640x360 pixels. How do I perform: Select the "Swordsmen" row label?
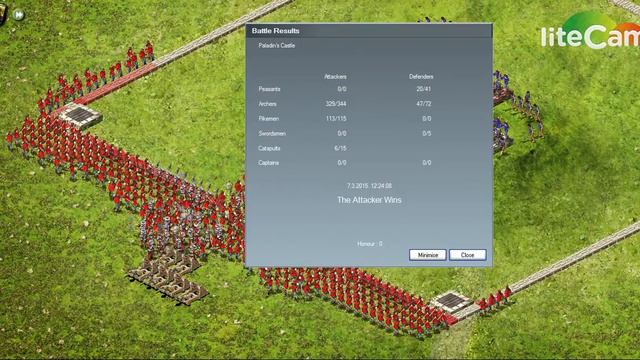tap(272, 133)
